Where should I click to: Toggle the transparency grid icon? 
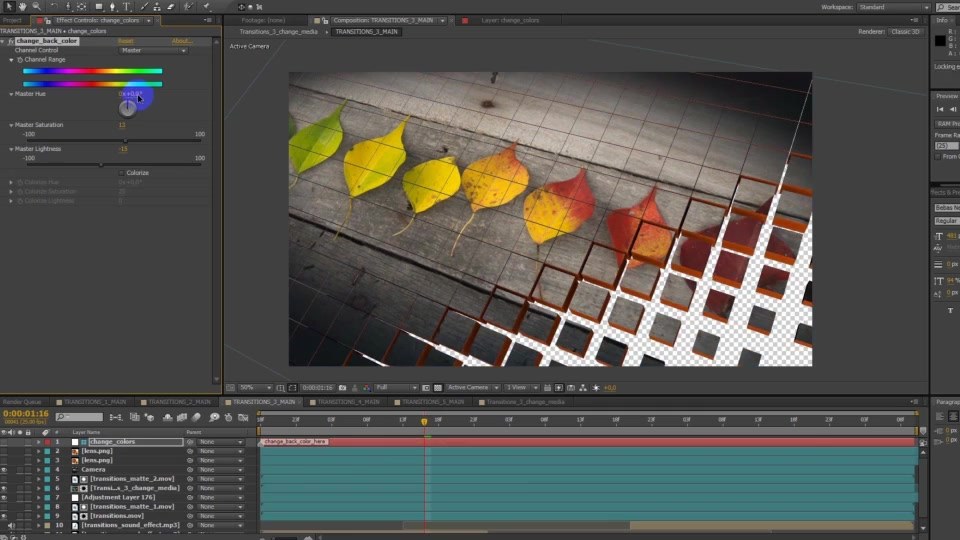click(438, 388)
